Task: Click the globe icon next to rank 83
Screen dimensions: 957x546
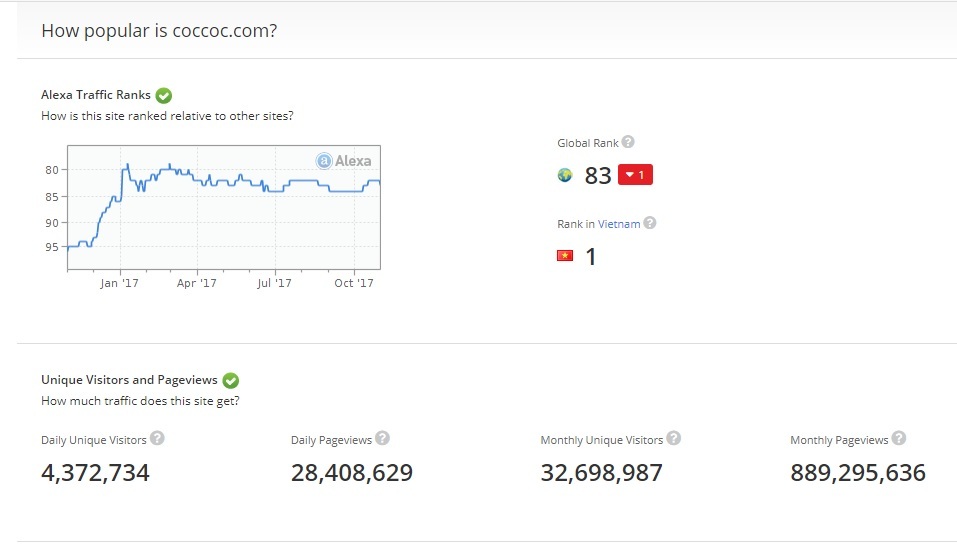Action: click(565, 176)
